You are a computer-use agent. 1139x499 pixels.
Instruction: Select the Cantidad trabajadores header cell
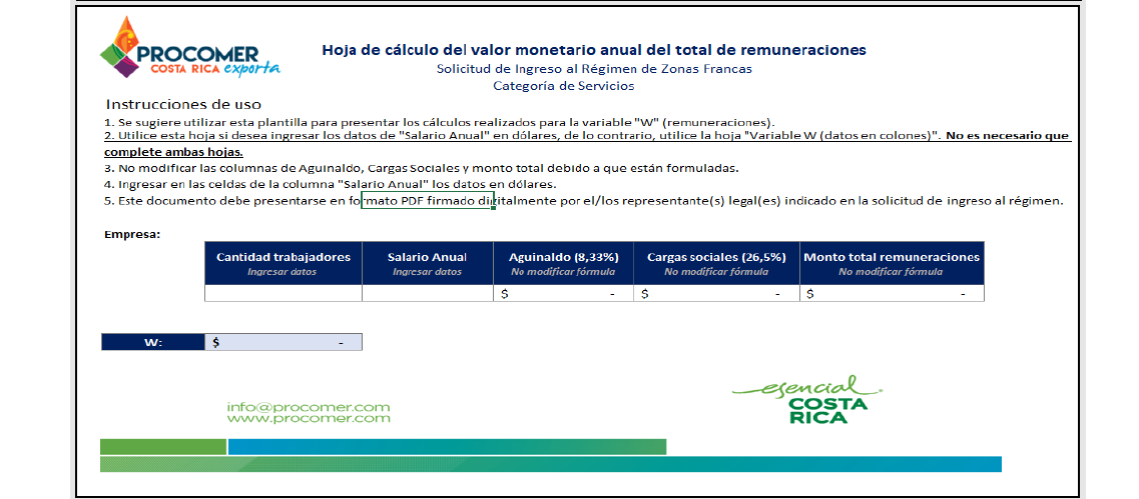tap(283, 263)
